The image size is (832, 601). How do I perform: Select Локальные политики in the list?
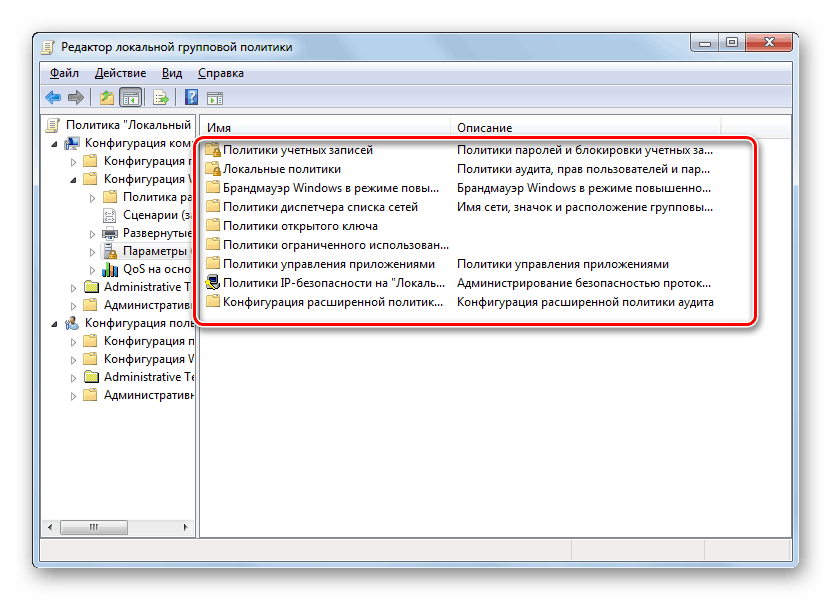click(282, 169)
